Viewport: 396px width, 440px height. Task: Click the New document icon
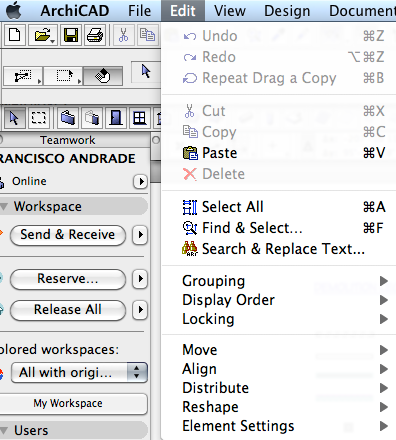coord(15,35)
